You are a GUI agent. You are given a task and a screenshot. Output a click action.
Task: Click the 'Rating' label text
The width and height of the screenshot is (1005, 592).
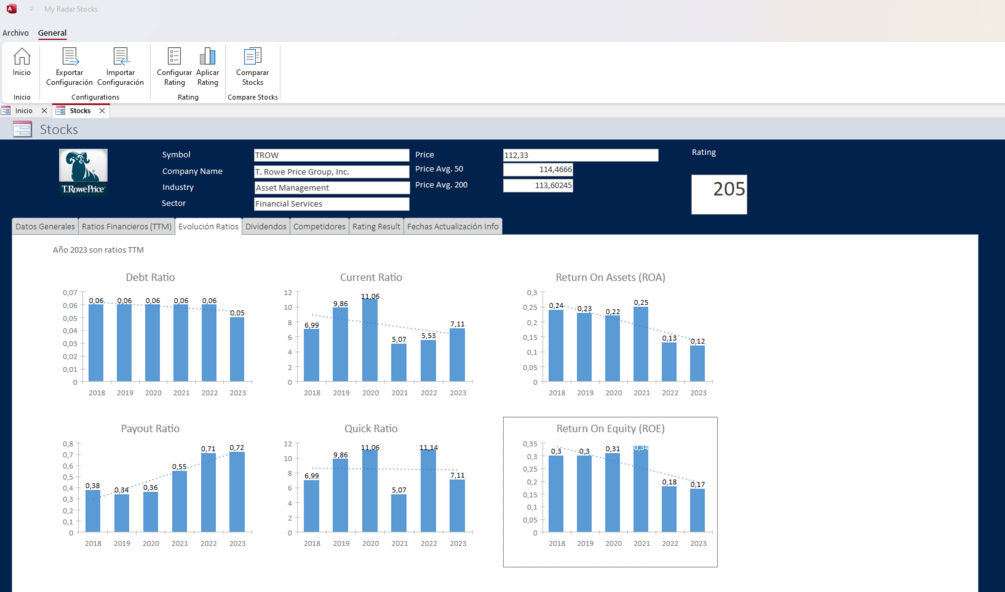click(704, 152)
